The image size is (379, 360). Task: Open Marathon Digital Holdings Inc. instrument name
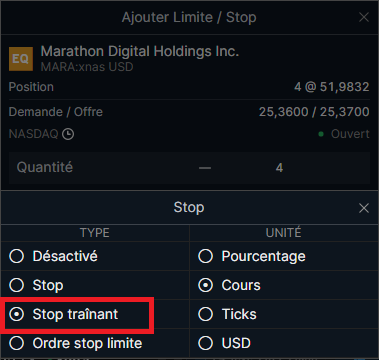click(x=140, y=51)
